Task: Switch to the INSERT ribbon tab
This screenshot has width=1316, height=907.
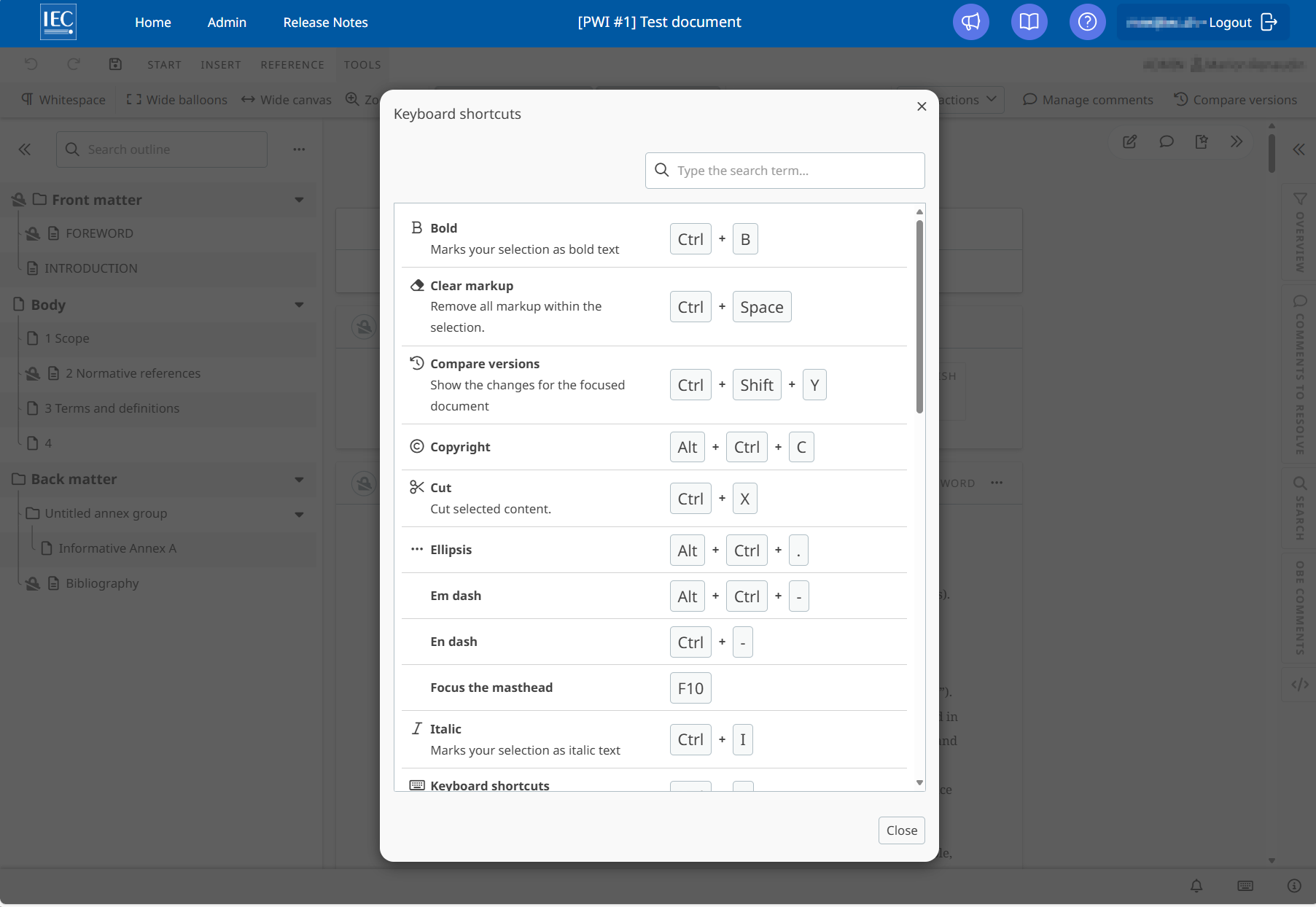Action: [x=221, y=64]
